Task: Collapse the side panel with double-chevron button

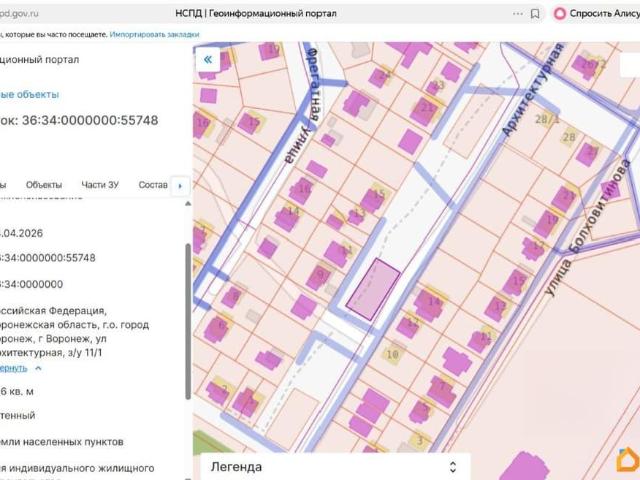Action: 208,60
